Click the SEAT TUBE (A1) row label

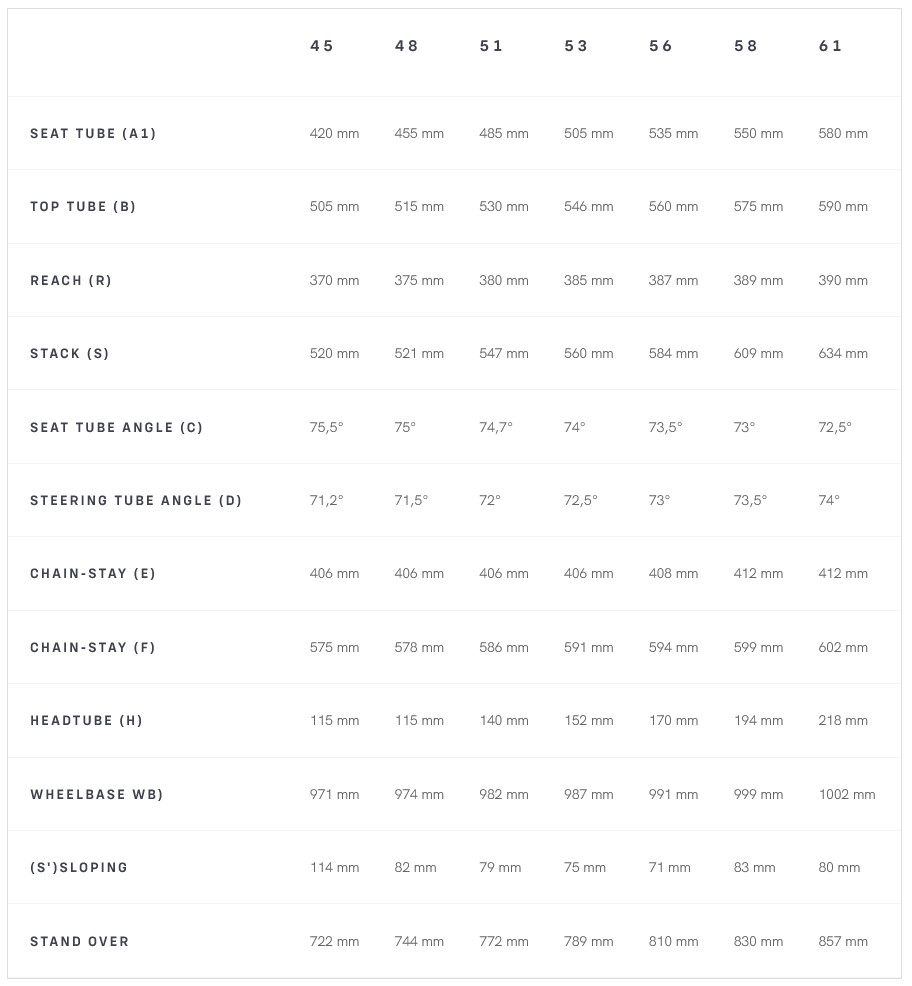(93, 133)
